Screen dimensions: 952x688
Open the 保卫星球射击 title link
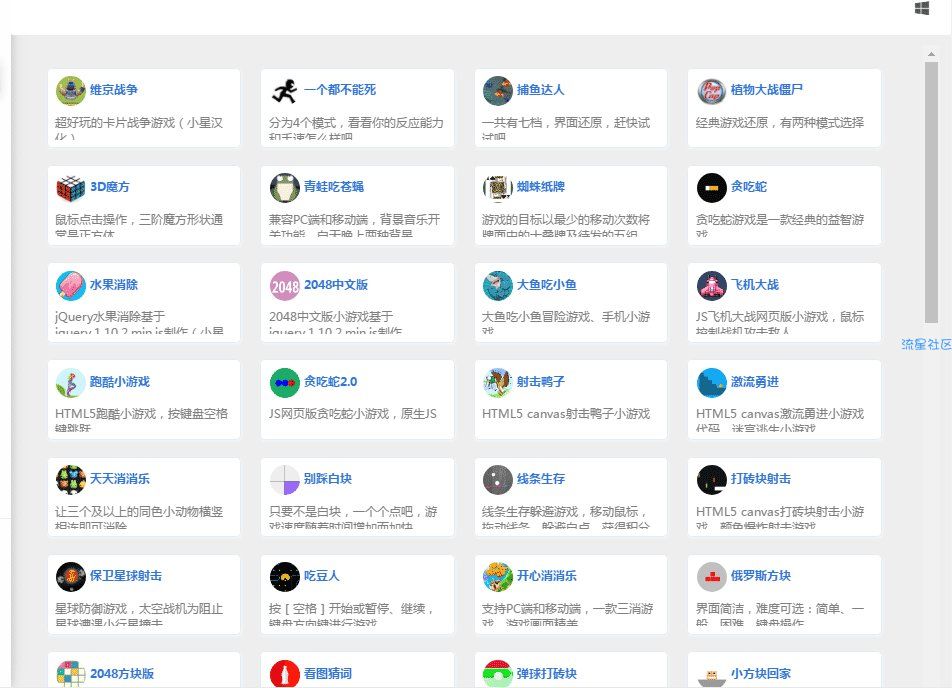(126, 576)
